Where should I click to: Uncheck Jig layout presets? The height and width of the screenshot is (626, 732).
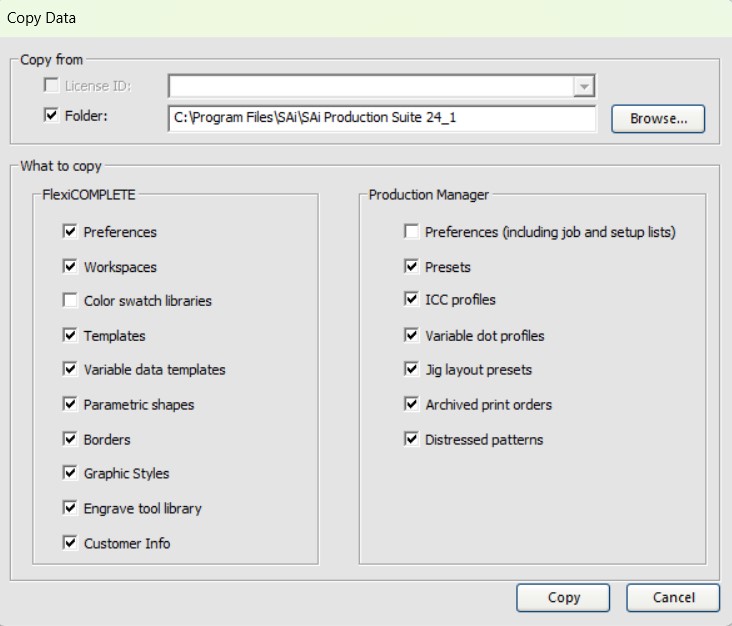click(411, 369)
